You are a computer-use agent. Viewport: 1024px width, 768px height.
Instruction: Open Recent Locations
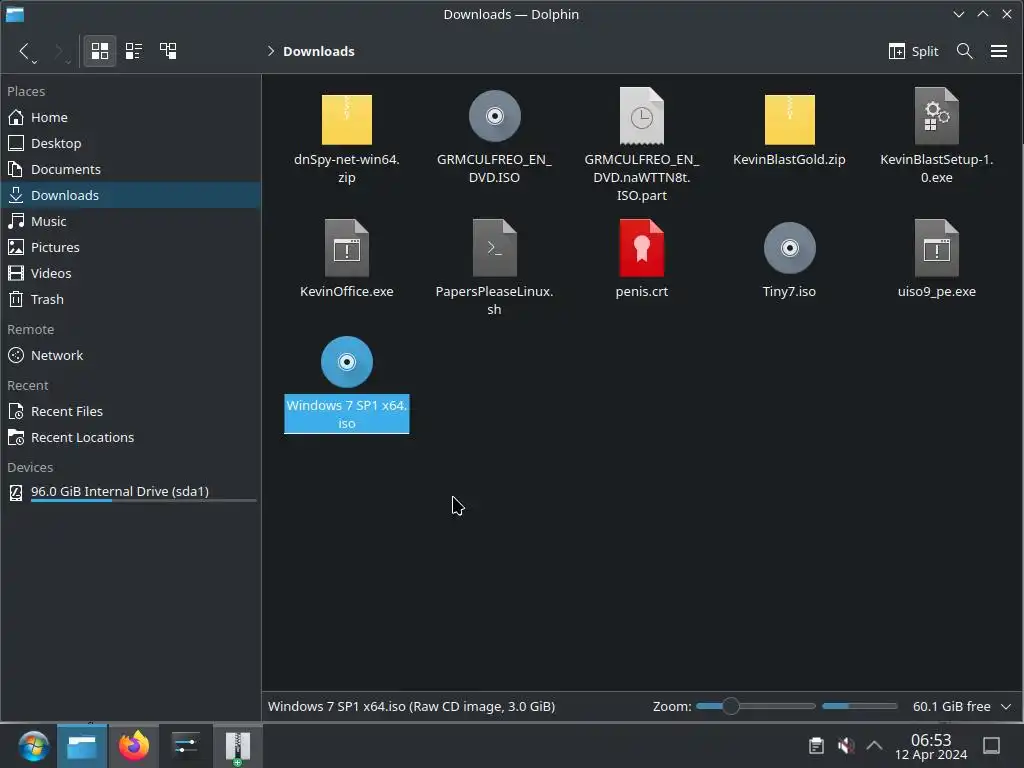(131, 438)
